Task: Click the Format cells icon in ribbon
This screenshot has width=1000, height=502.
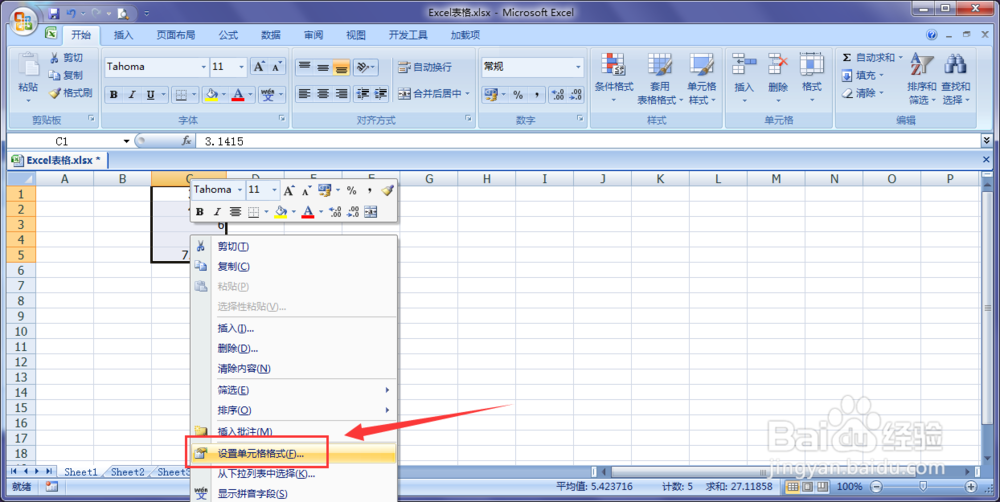Action: (812, 64)
